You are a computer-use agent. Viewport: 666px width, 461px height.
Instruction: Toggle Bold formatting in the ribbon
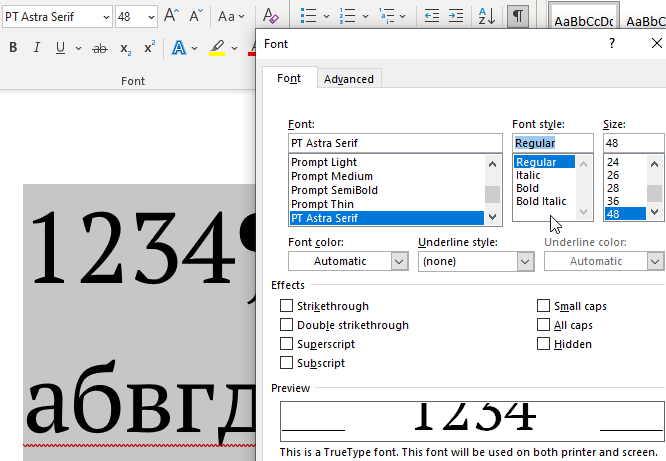[x=13, y=48]
